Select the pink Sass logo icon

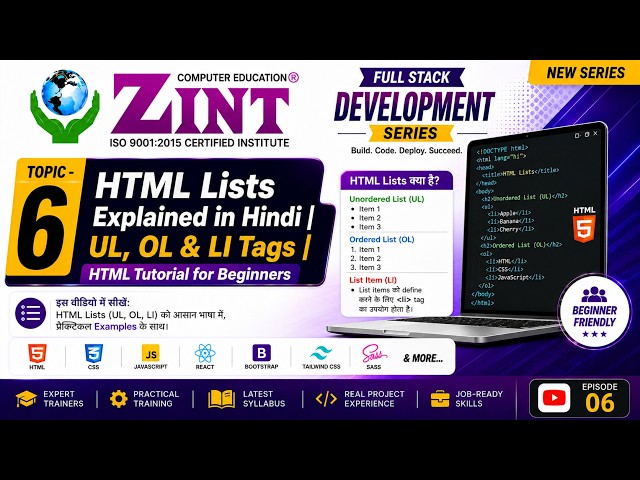(373, 353)
